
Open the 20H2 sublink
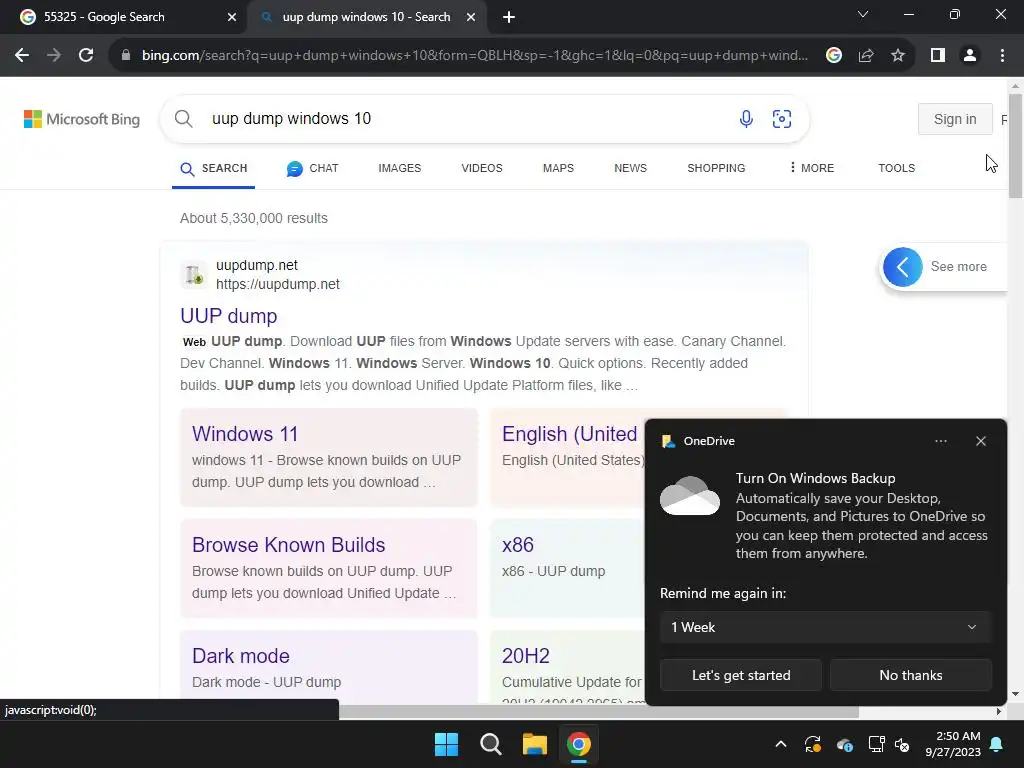pos(526,656)
